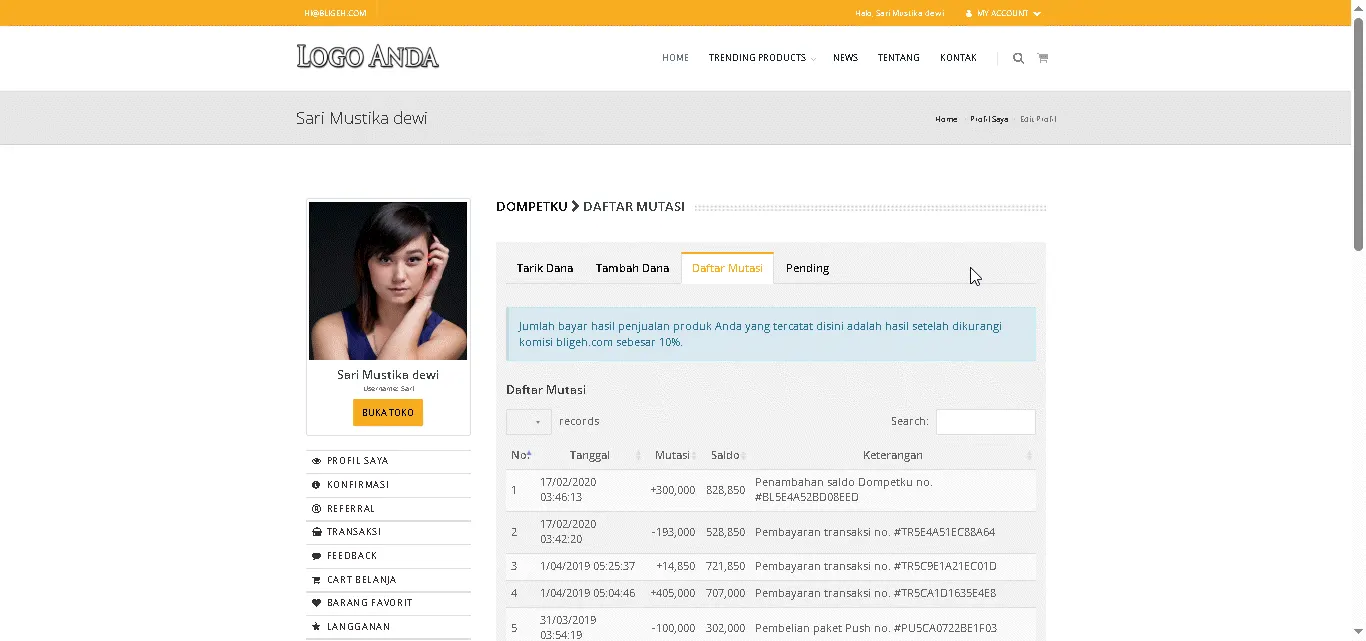Go to the News page link

(x=845, y=58)
